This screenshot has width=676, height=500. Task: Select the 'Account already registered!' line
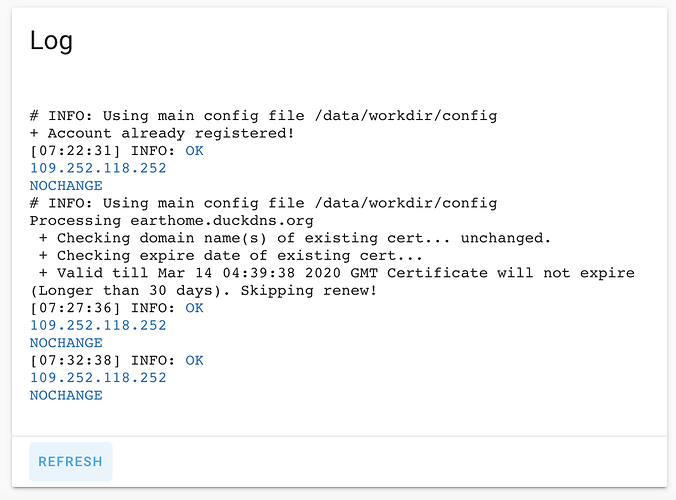coord(163,133)
